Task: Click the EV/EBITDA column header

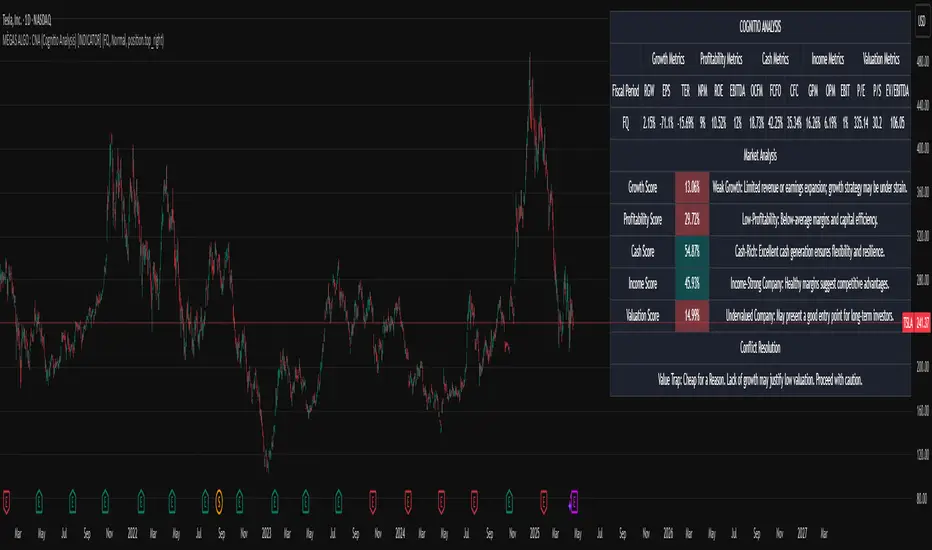Action: tap(897, 91)
